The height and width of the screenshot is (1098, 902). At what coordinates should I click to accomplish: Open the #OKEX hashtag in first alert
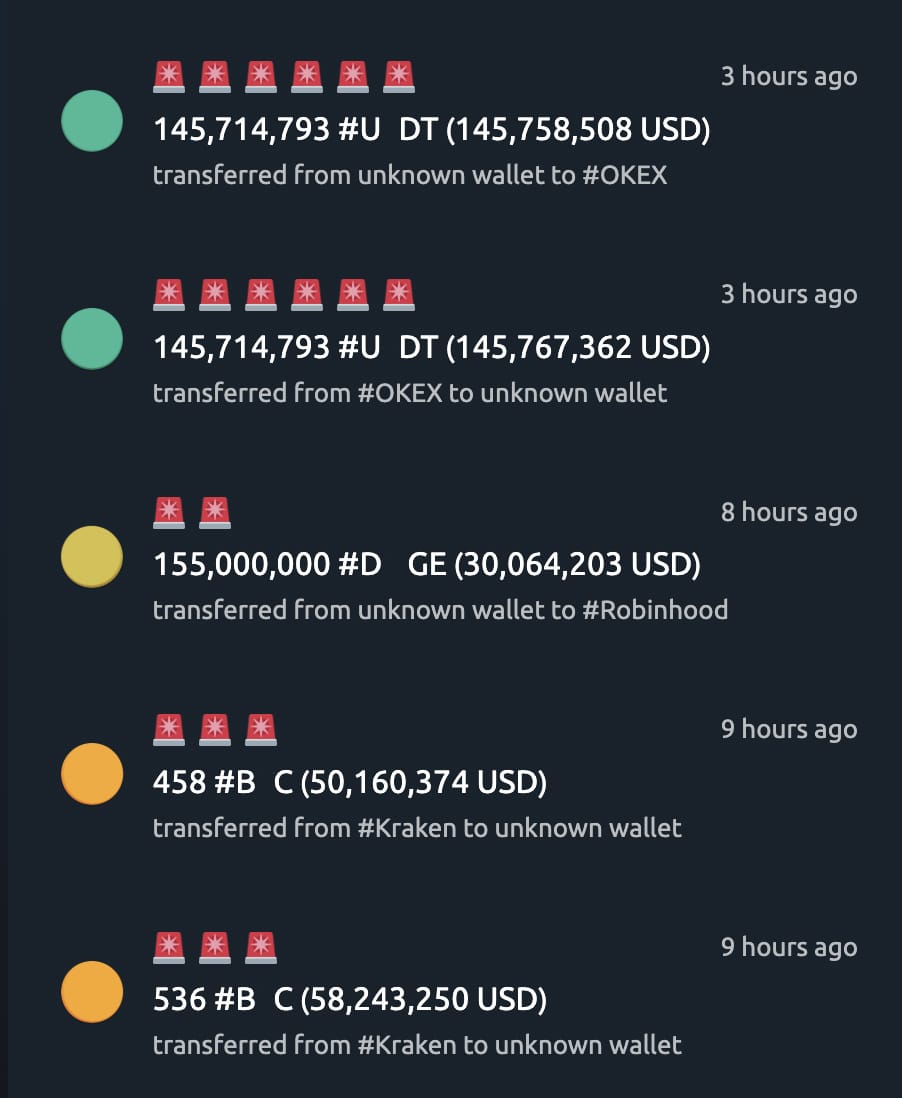(625, 175)
